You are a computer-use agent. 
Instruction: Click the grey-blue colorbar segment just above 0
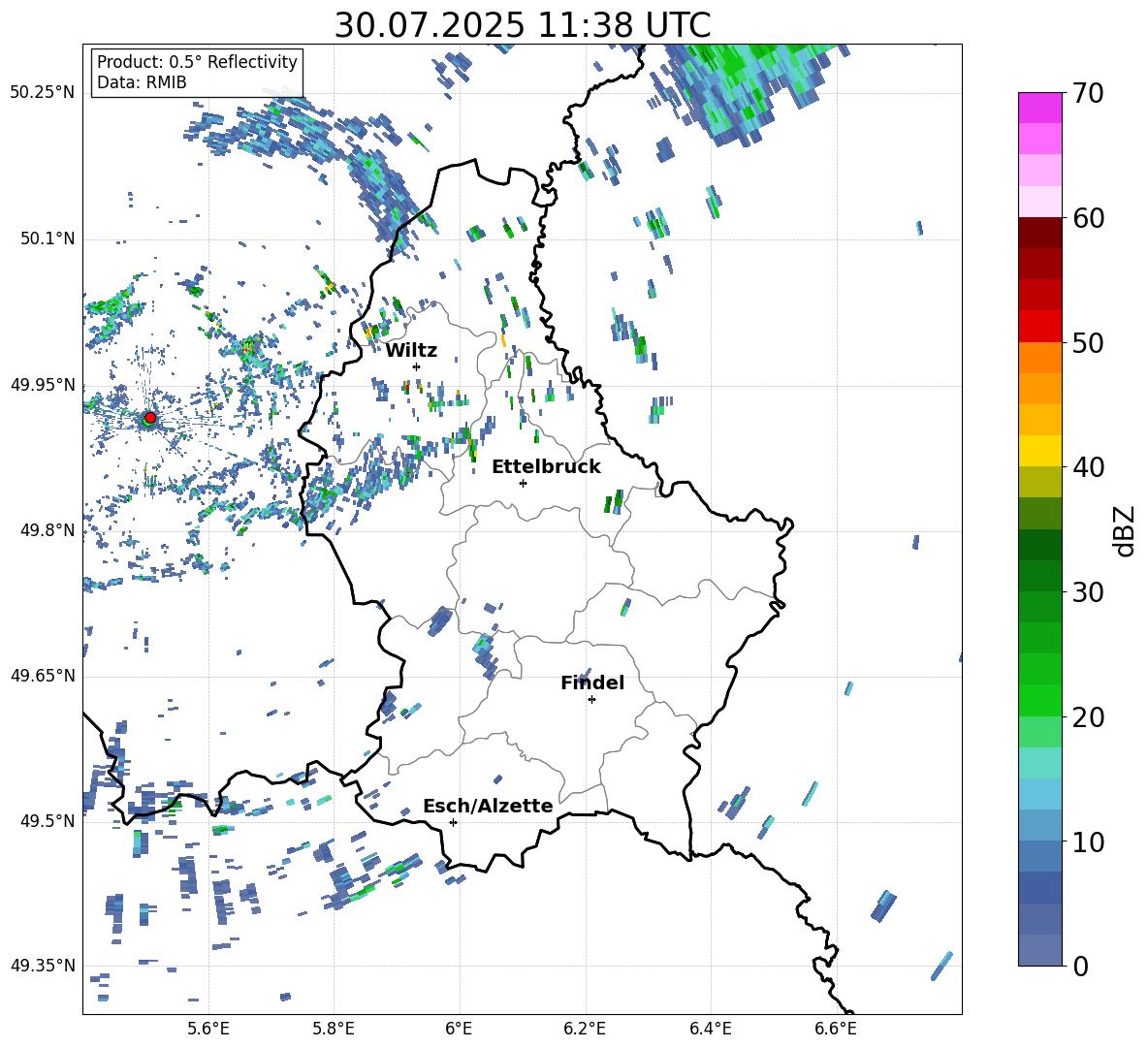point(1039,950)
